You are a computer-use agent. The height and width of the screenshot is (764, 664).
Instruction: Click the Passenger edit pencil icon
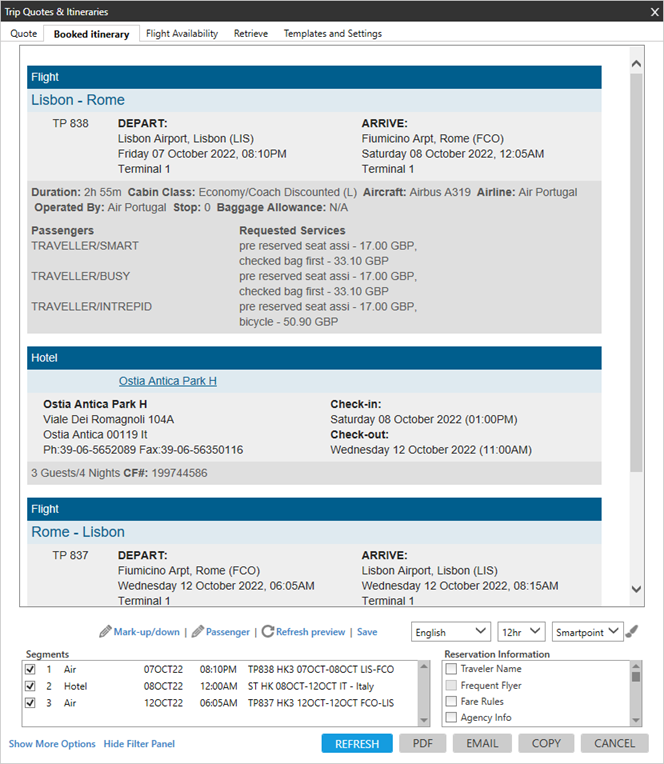pyautogui.click(x=198, y=632)
